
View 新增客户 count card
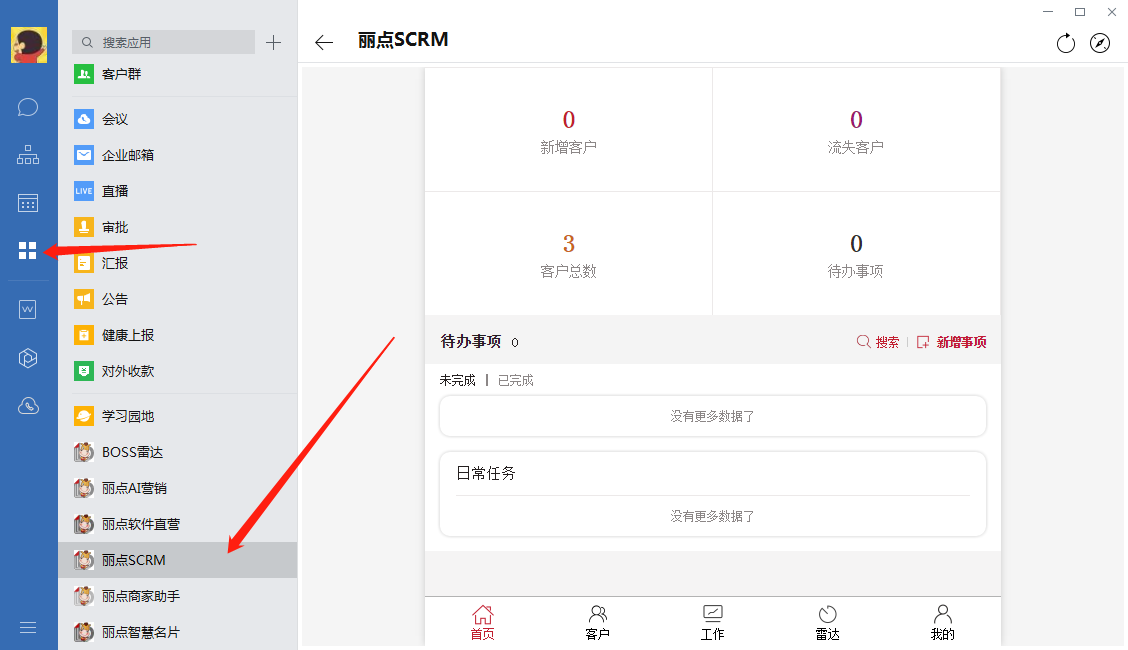click(x=568, y=130)
